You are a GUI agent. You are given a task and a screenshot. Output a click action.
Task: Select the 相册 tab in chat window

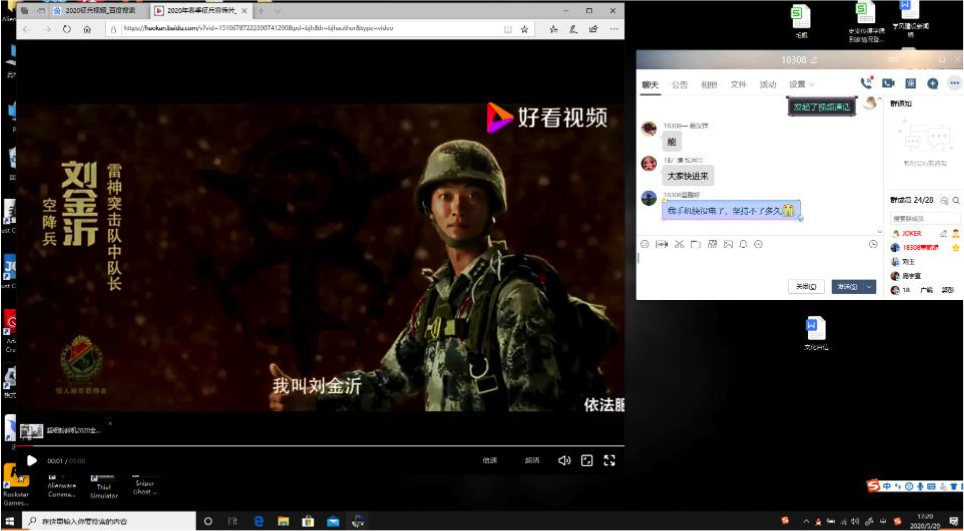click(709, 85)
